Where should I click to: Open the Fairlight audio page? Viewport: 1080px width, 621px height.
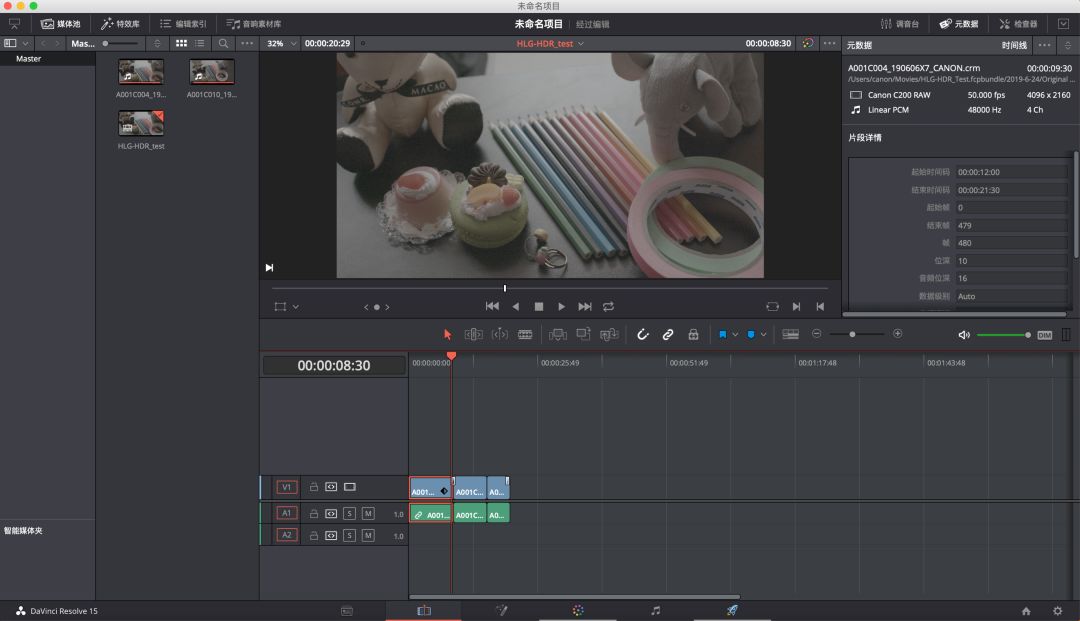click(x=655, y=610)
